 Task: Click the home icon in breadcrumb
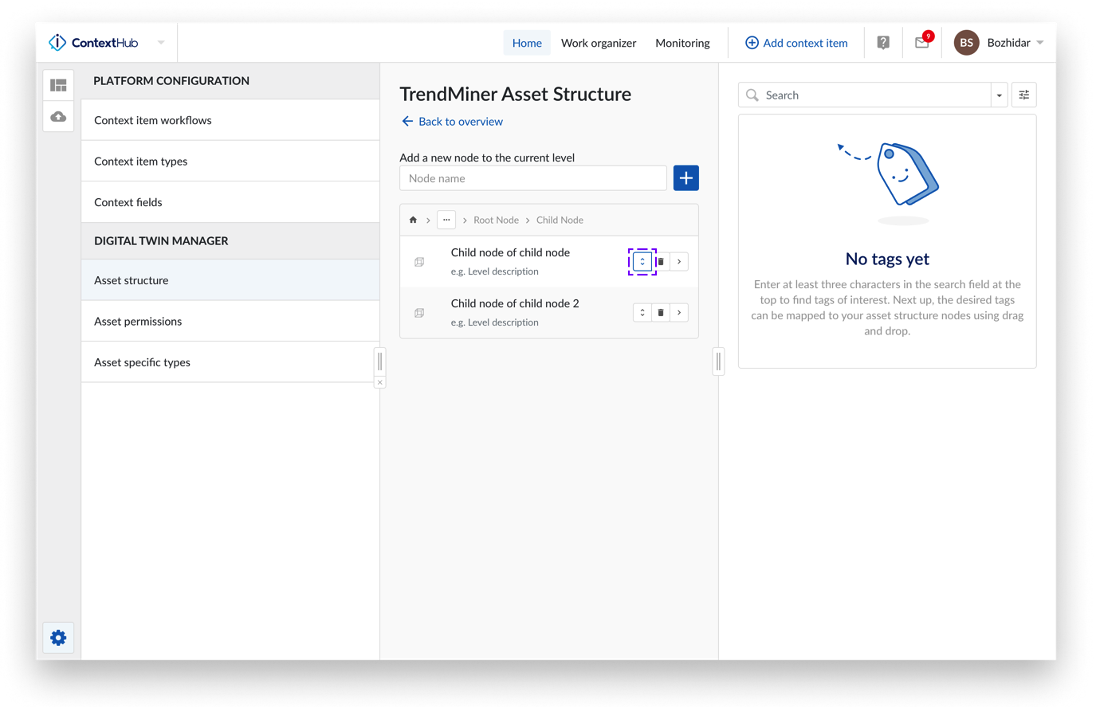click(413, 220)
